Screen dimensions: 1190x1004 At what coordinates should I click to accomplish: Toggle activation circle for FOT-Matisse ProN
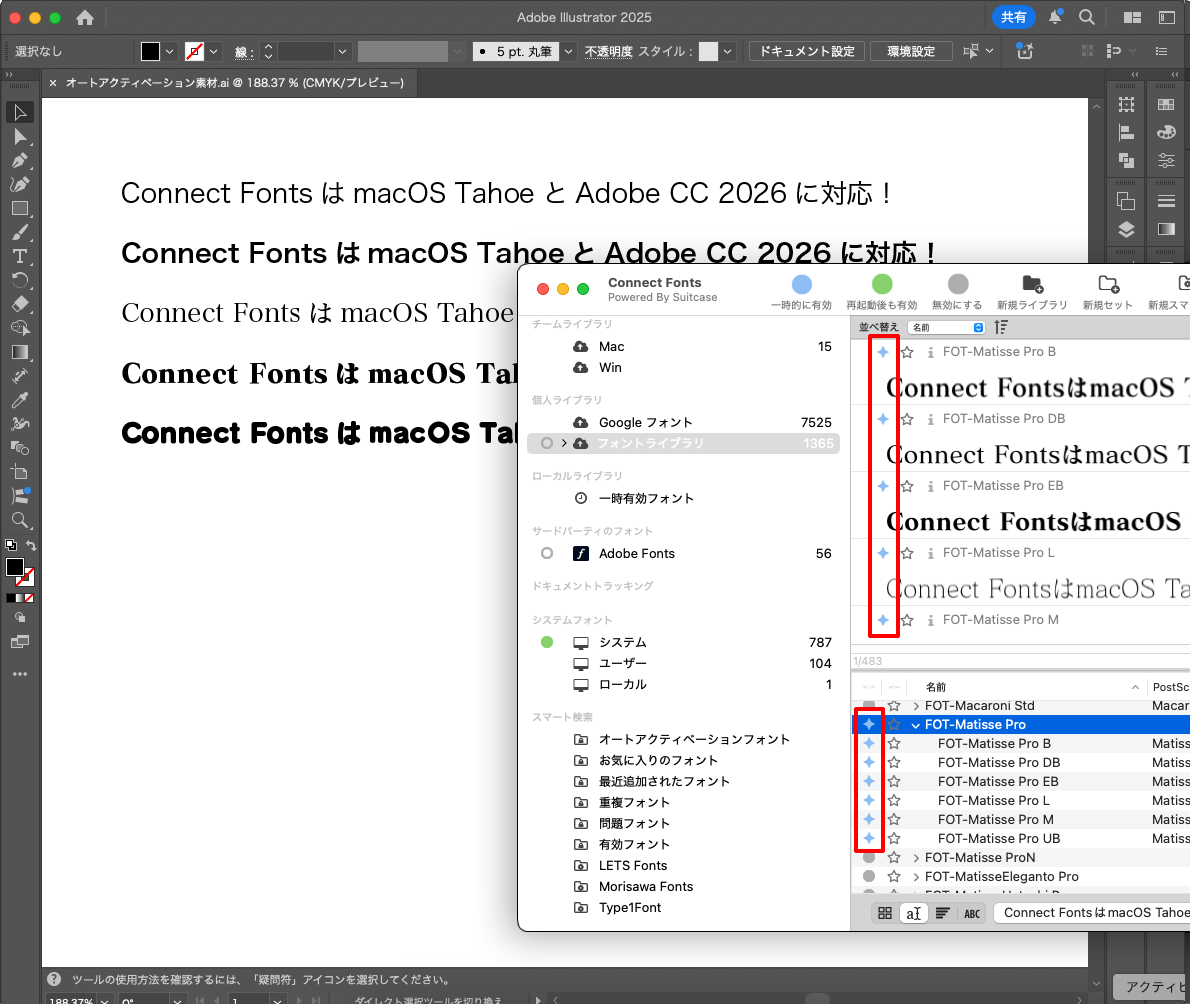point(869,858)
